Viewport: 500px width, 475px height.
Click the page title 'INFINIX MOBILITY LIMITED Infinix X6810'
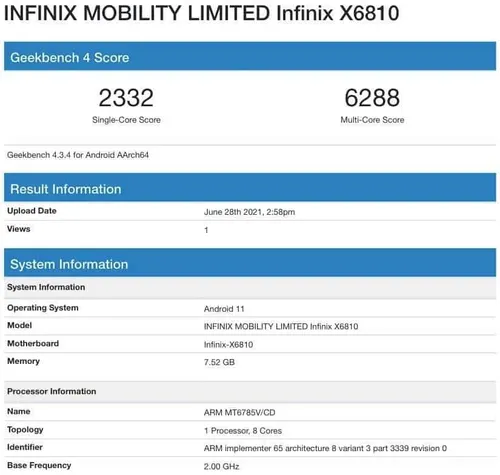[201, 13]
